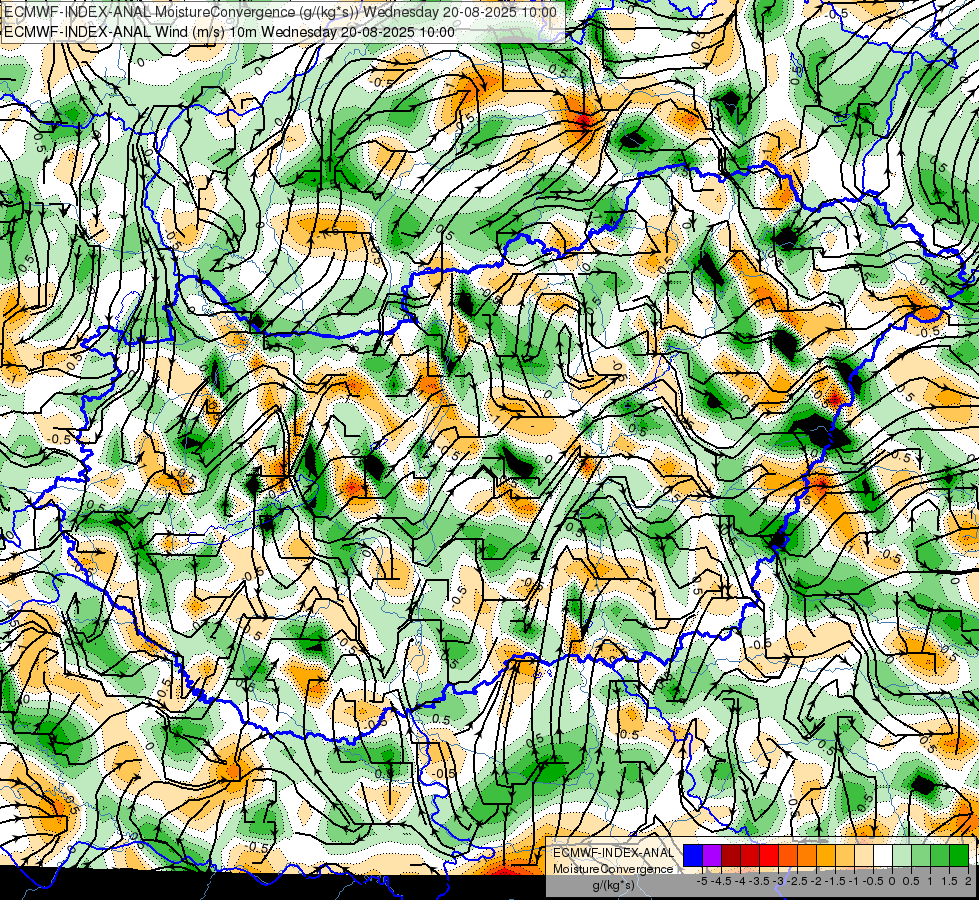This screenshot has width=979, height=900.
Task: Click the 0 label in the legend scale
Action: [x=892, y=881]
